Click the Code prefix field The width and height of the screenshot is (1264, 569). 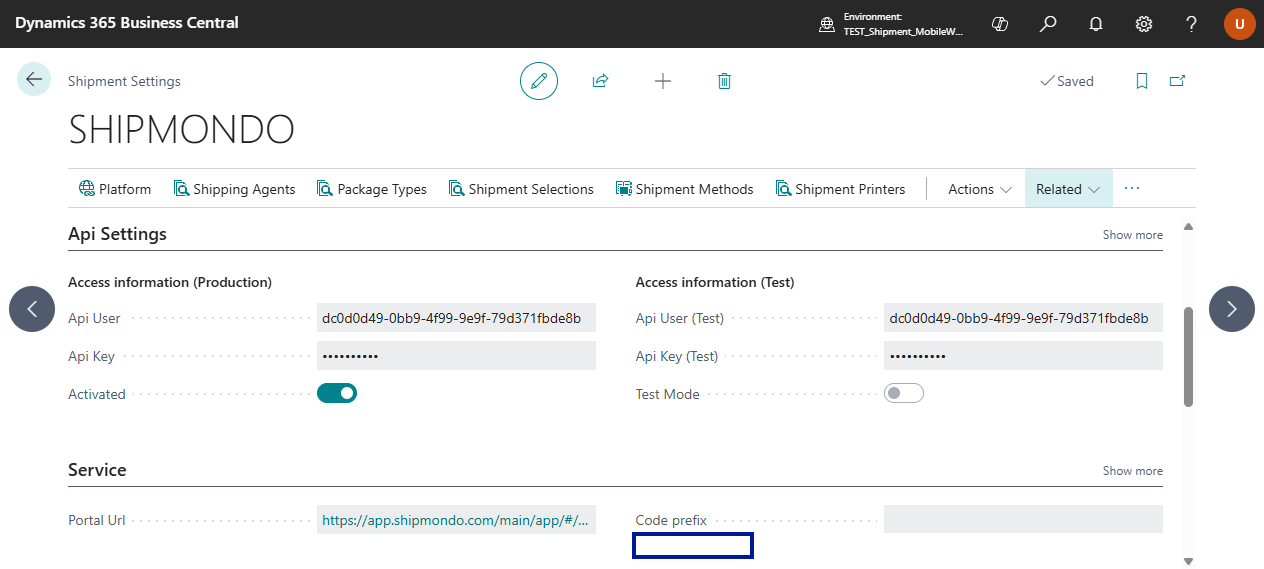[1023, 519]
